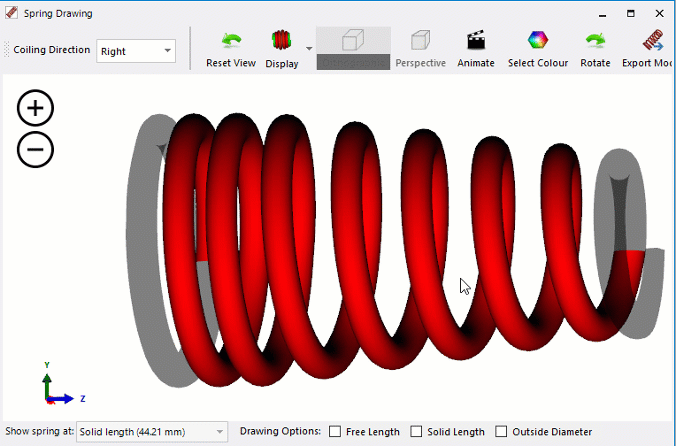Open the Show spring at dropdown

pos(153,432)
